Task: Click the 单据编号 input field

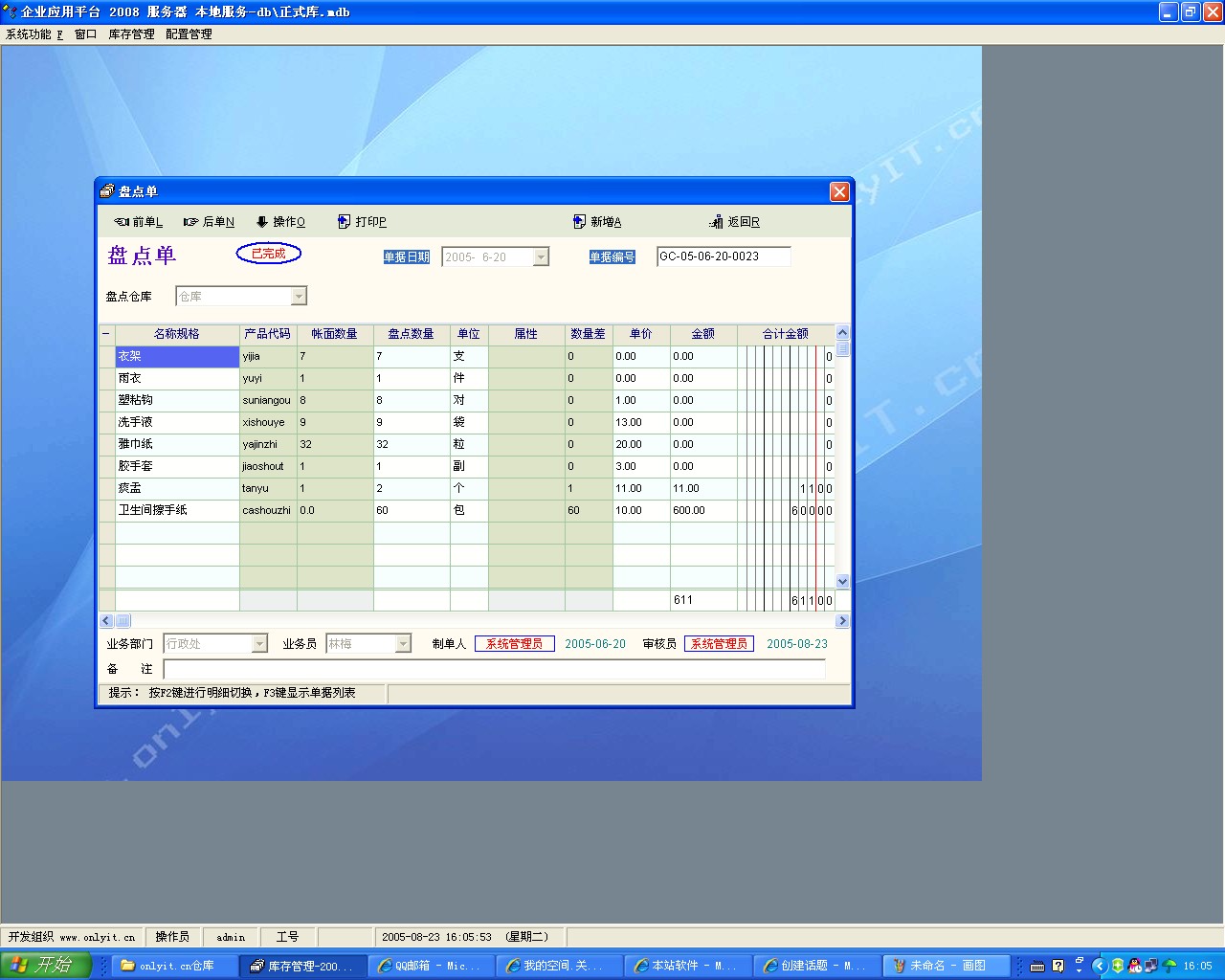Action: pos(724,256)
